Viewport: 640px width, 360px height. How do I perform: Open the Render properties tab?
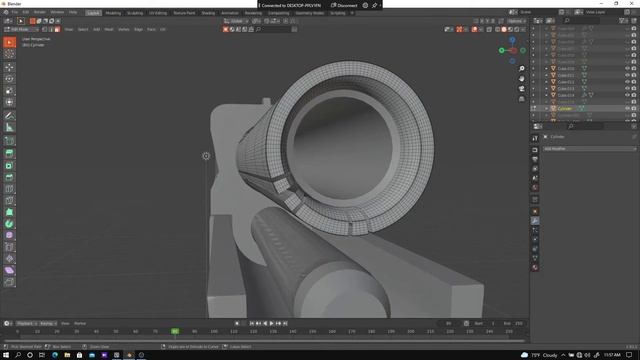pos(535,150)
